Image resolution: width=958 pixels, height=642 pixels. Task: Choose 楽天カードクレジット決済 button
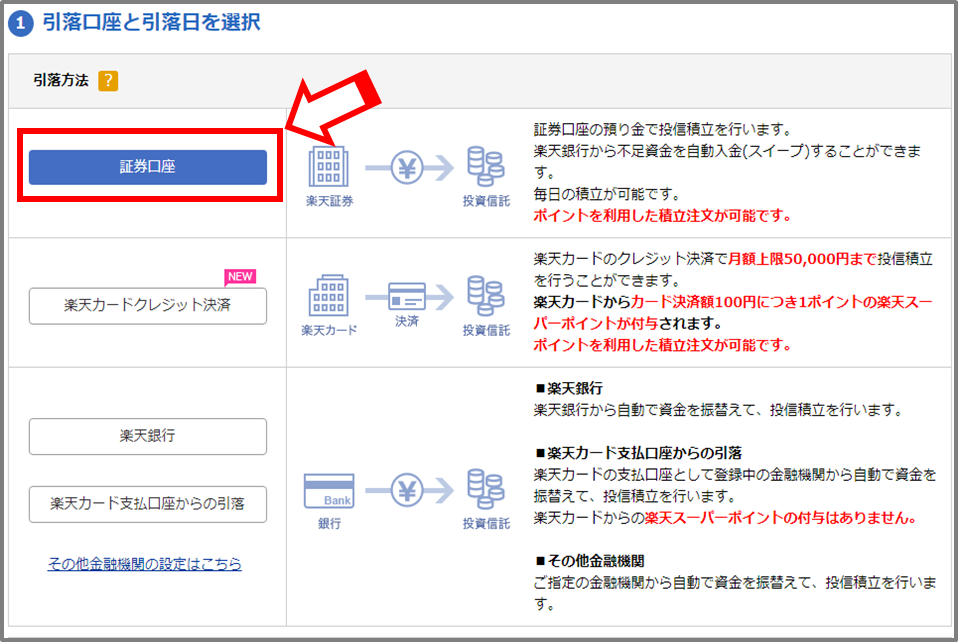point(148,305)
